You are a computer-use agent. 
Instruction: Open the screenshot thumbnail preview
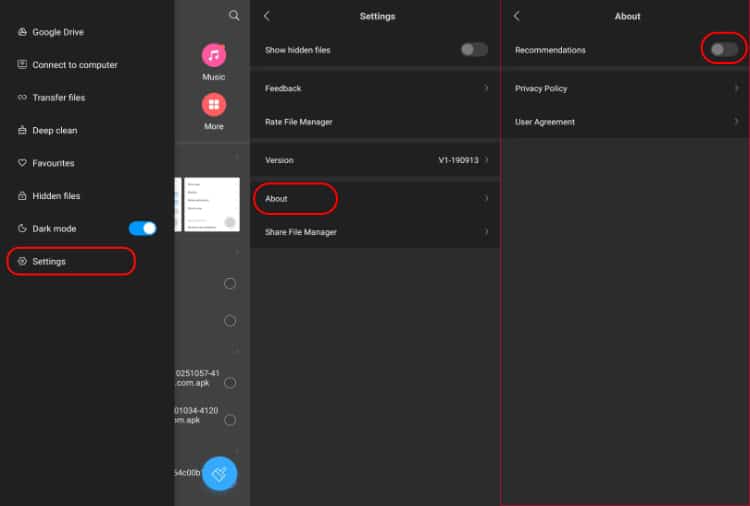[x=212, y=204]
